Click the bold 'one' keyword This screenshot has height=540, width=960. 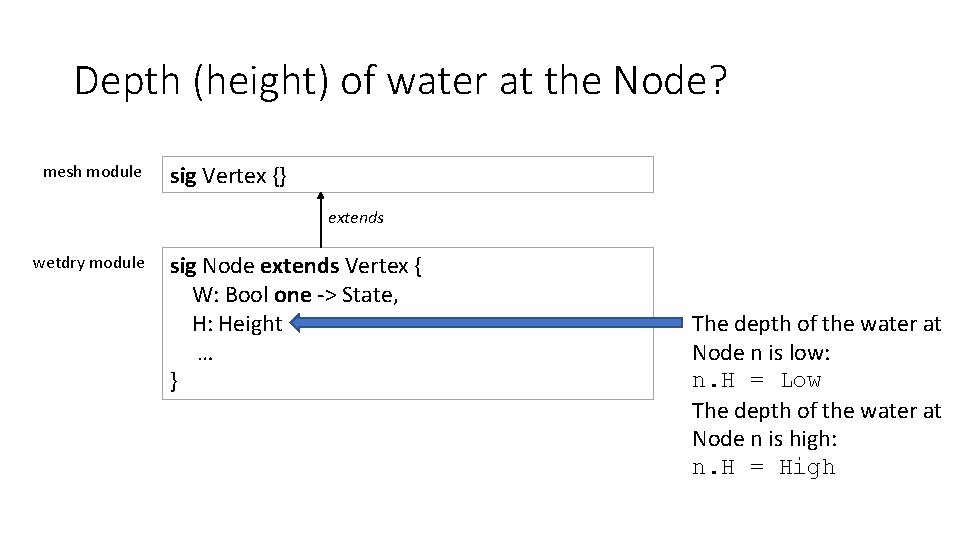click(293, 295)
